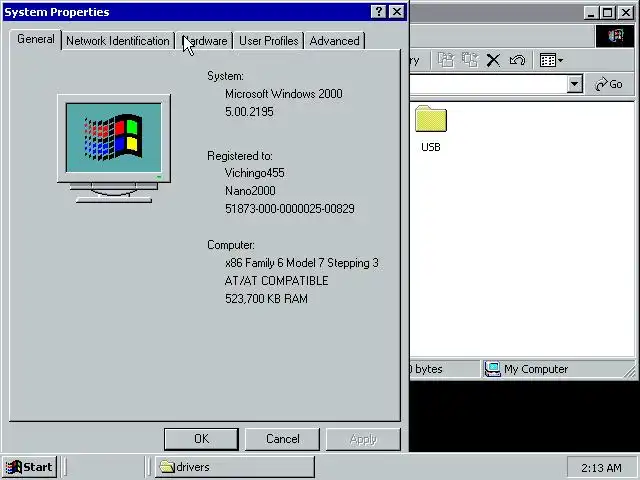Click the AT/AT COMPATIBLE text

276,281
